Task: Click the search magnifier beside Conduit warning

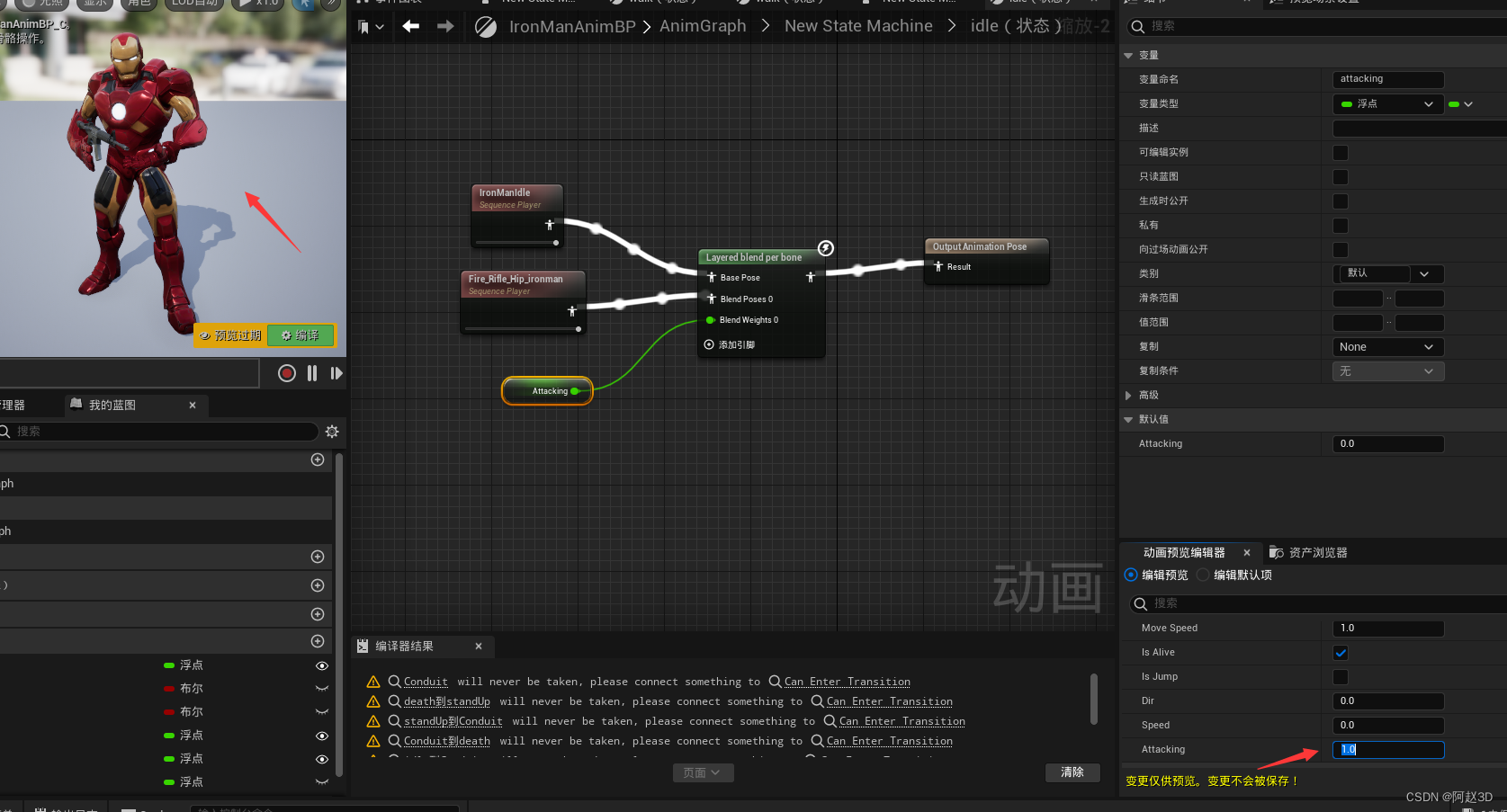Action: click(394, 682)
